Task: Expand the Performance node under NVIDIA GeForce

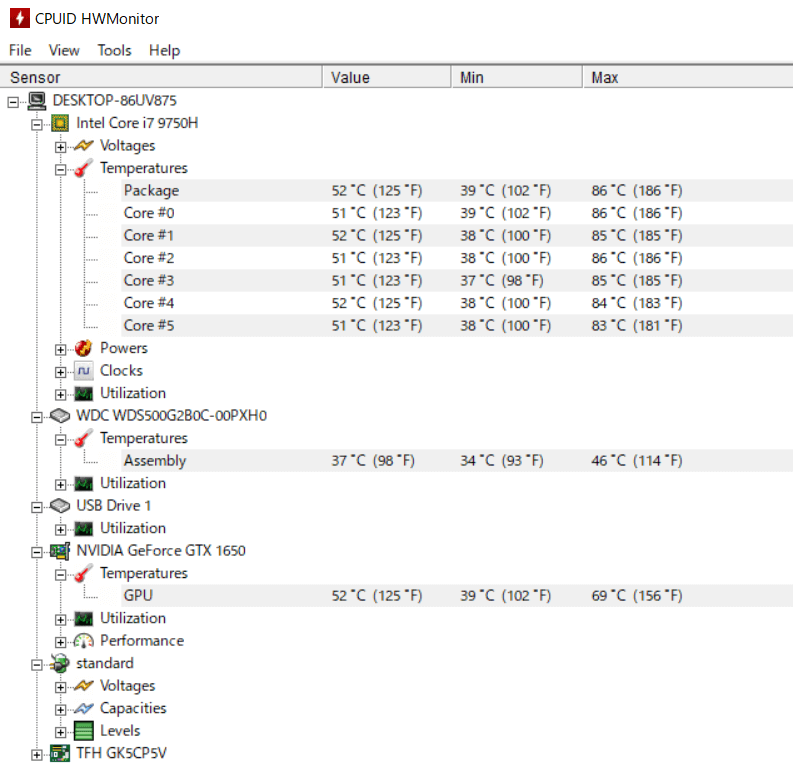Action: point(60,642)
